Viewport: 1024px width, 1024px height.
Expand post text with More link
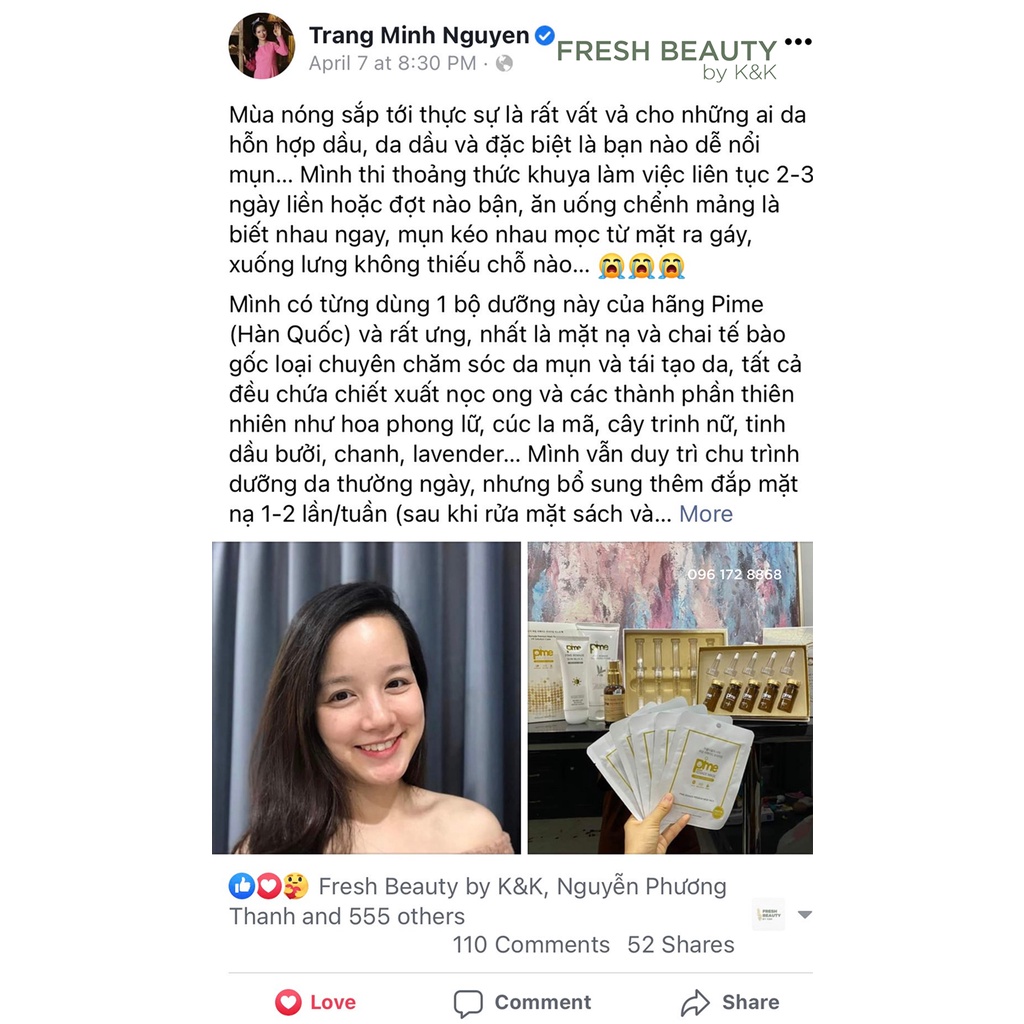click(706, 514)
